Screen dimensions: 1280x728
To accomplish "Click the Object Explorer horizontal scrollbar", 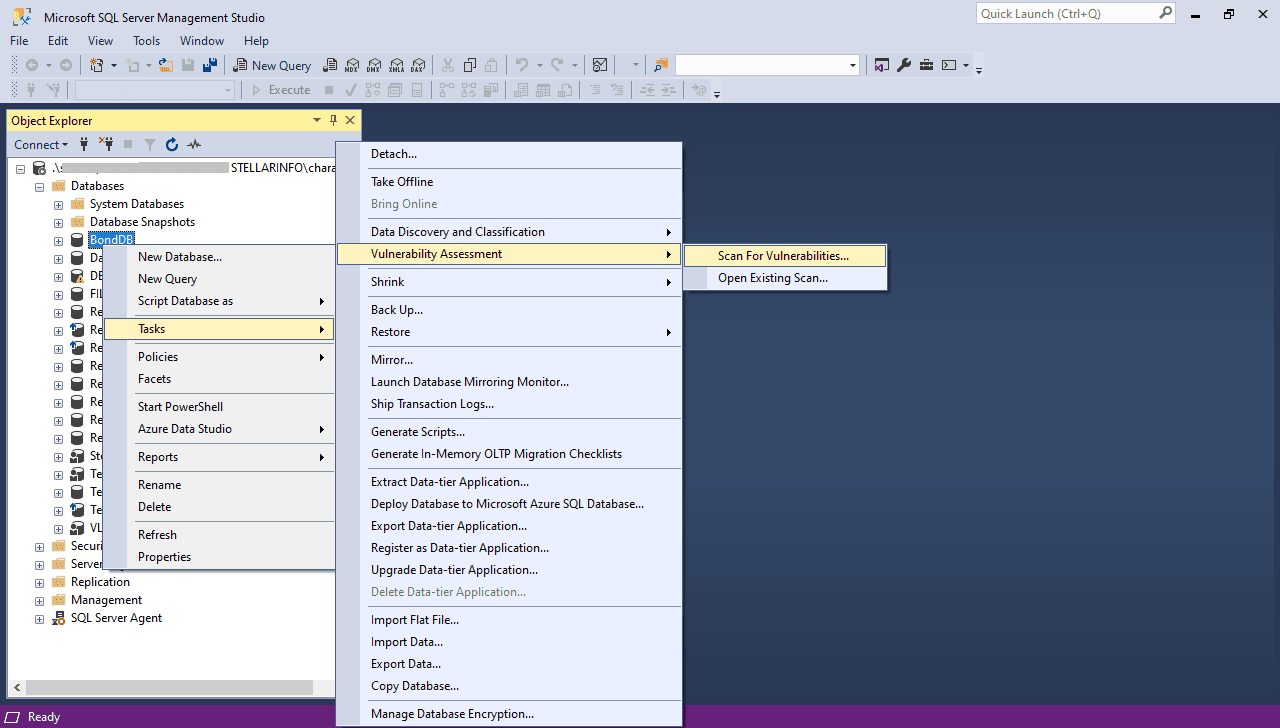I will (x=169, y=688).
